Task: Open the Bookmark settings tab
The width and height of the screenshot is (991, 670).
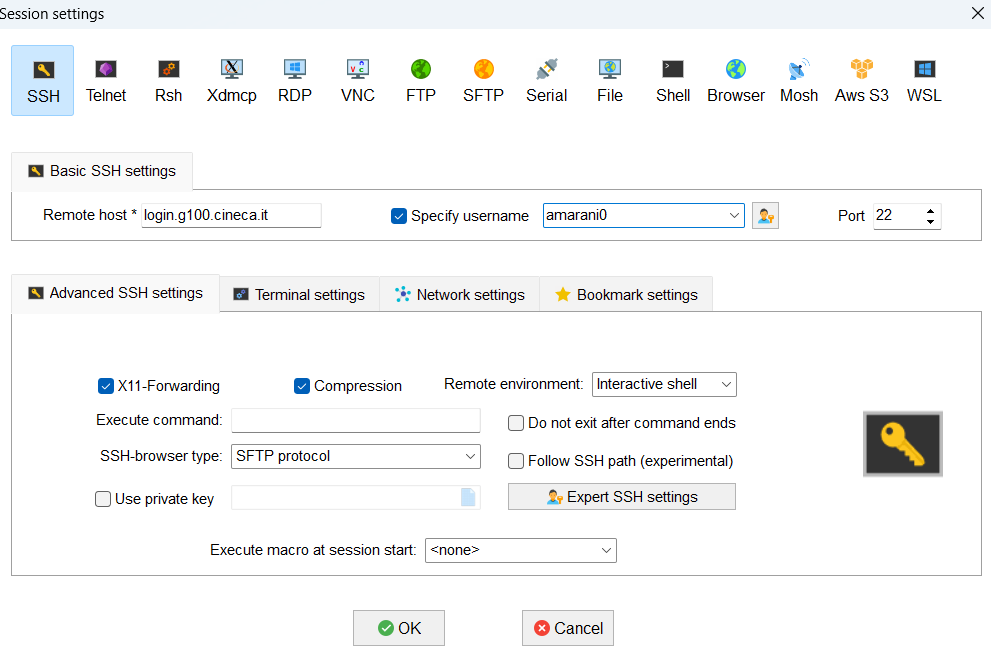Action: click(626, 295)
